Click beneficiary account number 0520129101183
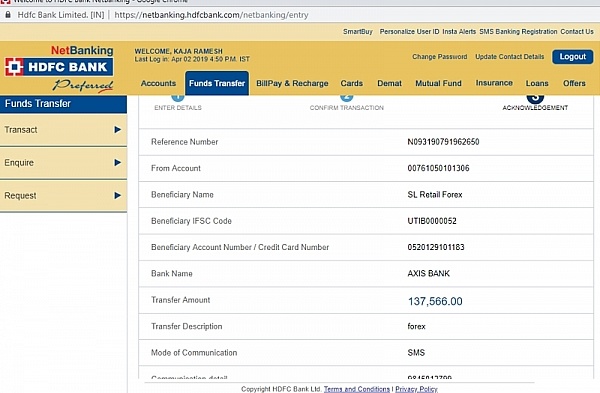 point(436,248)
